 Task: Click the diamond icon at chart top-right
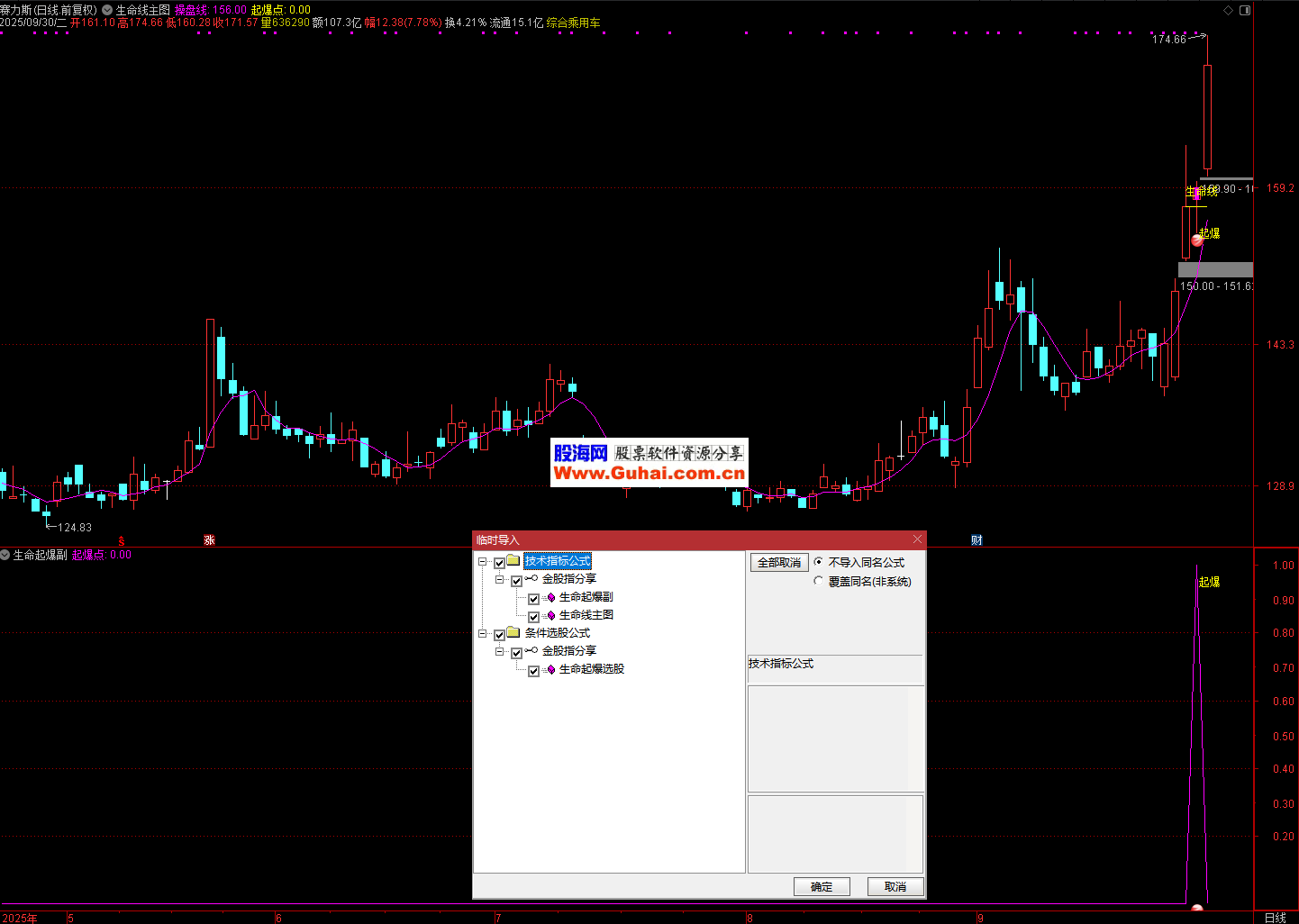pyautogui.click(x=1228, y=10)
